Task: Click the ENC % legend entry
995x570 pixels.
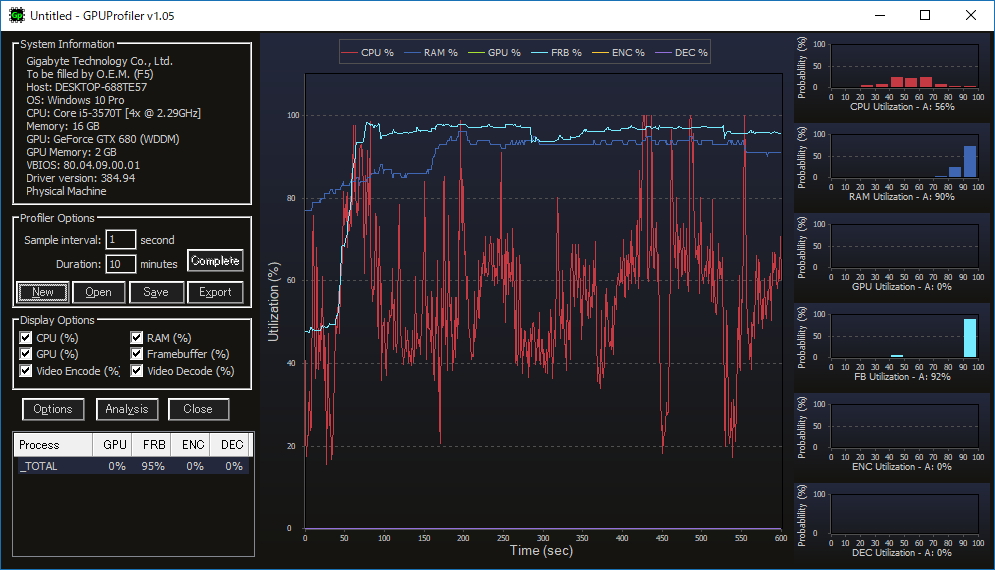Action: (619, 53)
